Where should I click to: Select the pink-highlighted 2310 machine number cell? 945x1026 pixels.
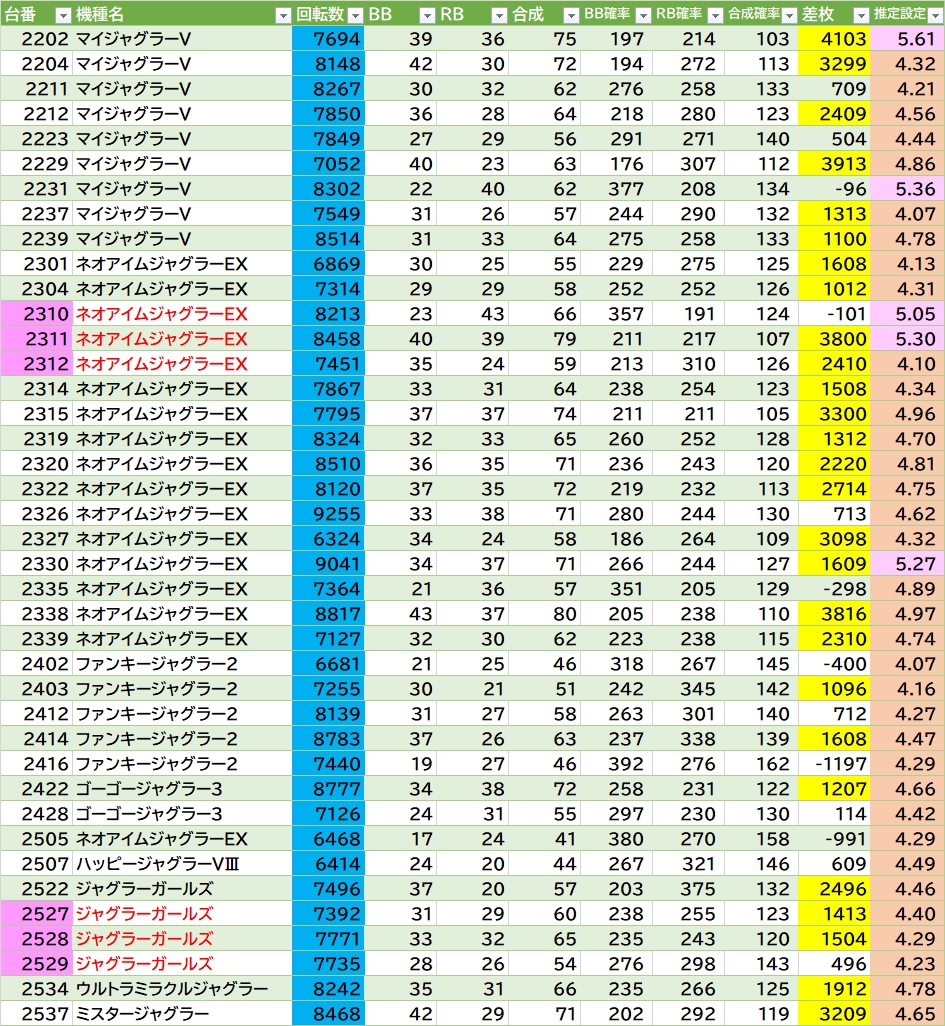coord(36,314)
